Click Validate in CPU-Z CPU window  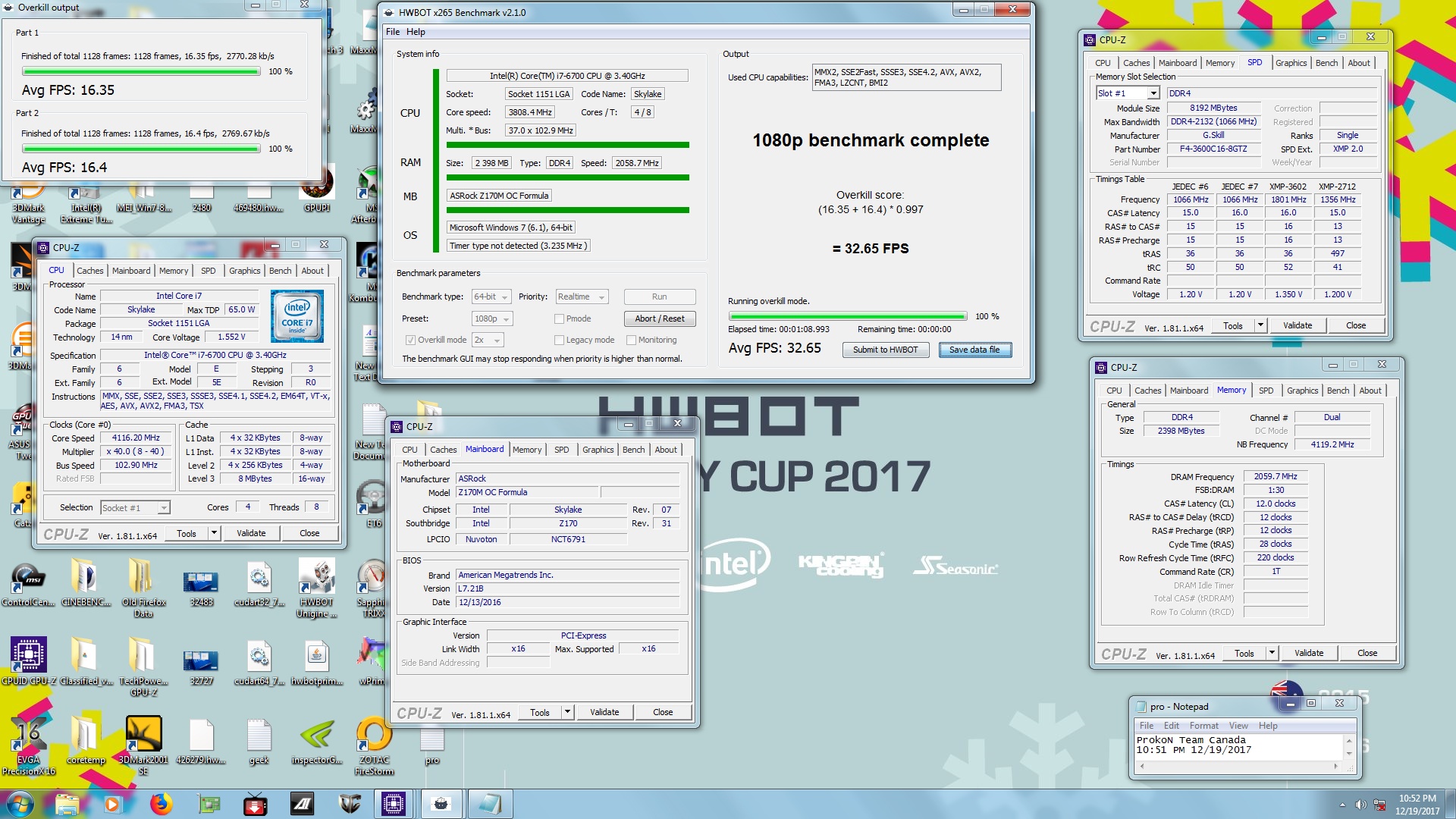pyautogui.click(x=251, y=533)
